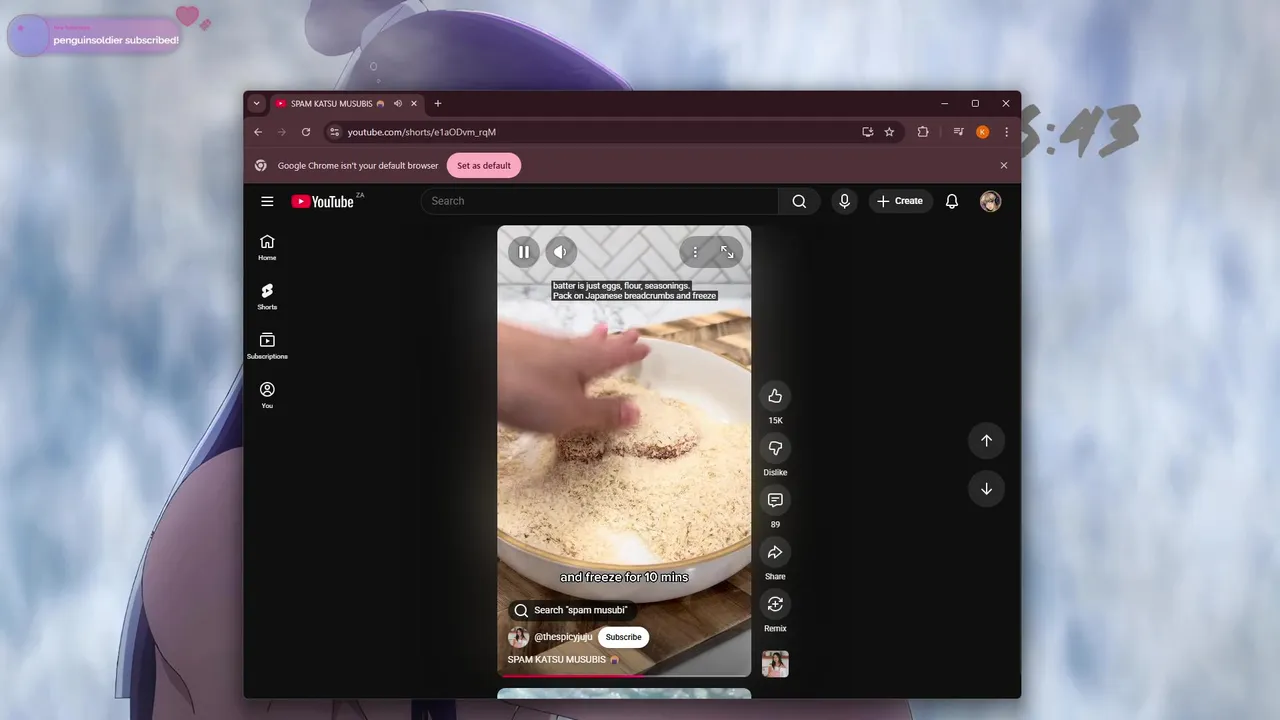This screenshot has width=1280, height=720.
Task: Like the SPAM KATSU MUSUBIS short
Action: pyautogui.click(x=775, y=396)
